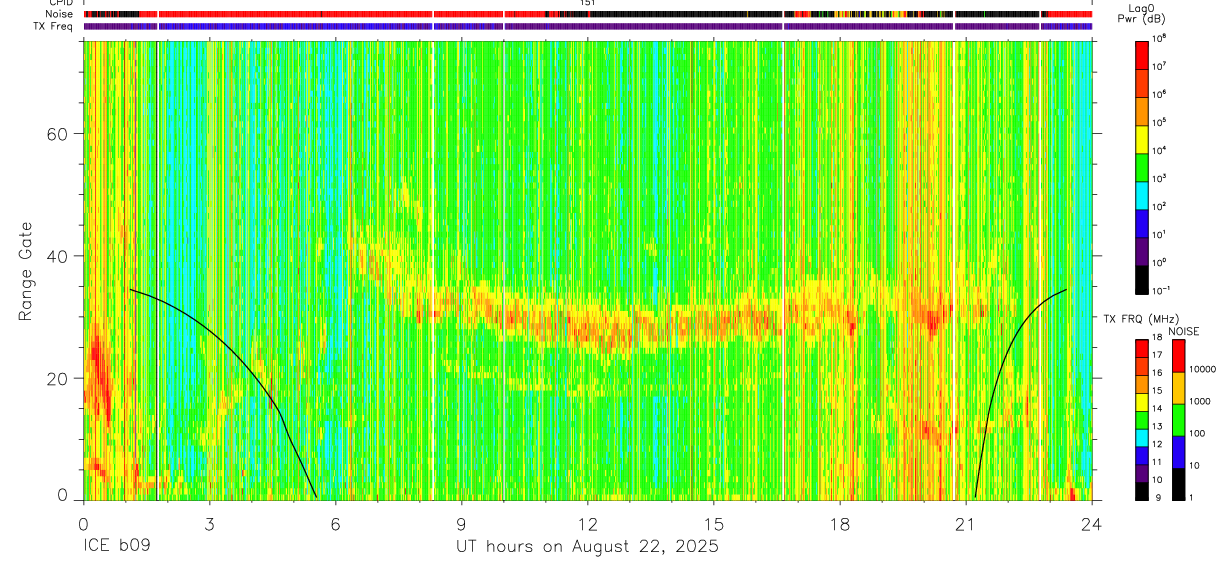The image size is (1228, 567).
Task: Click the 'NOISE' legend title
Action: point(1183,330)
